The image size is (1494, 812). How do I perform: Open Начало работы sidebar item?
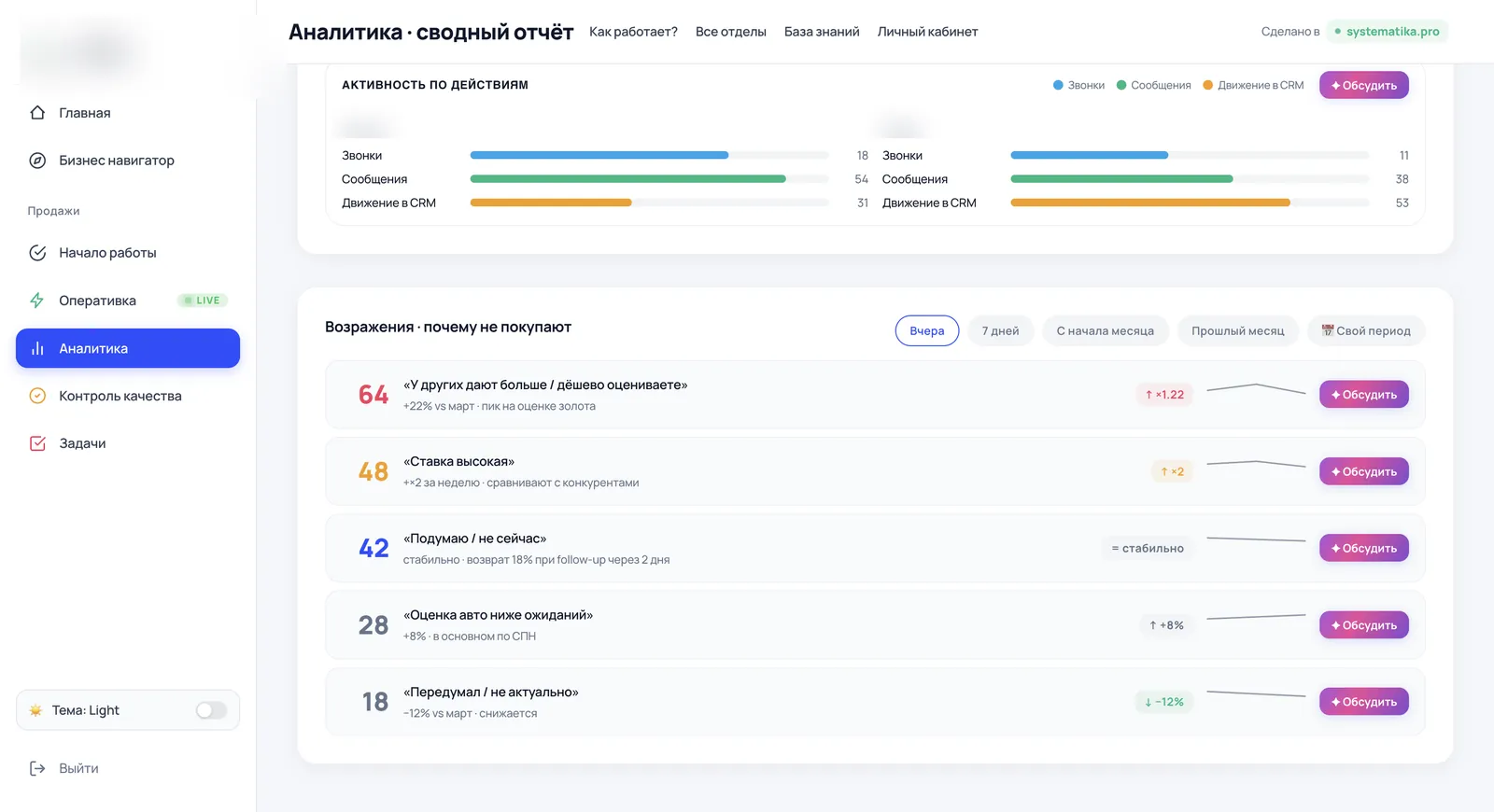(x=128, y=253)
